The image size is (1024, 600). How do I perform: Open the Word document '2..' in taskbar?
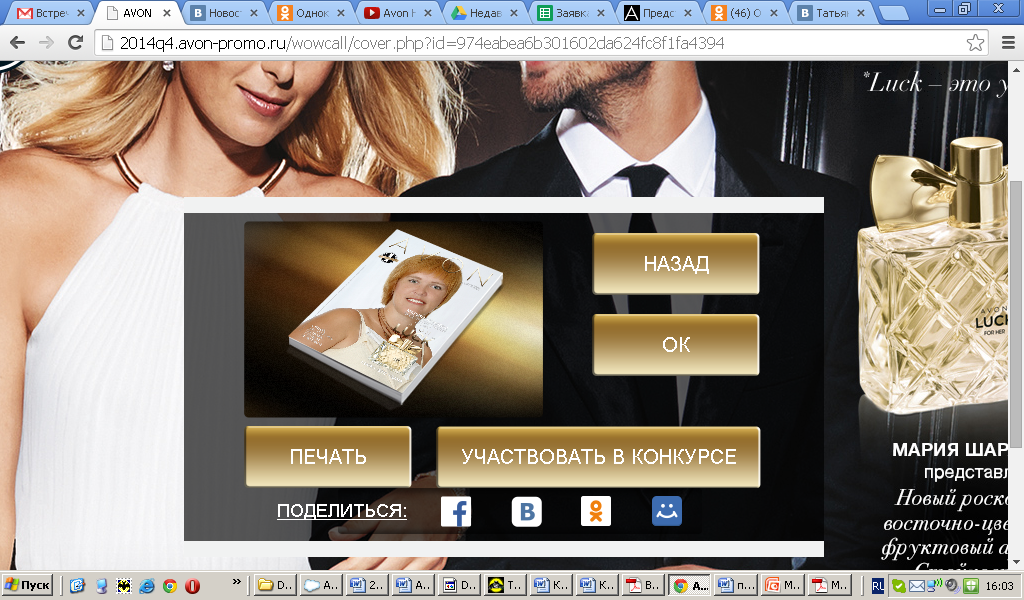(367, 585)
